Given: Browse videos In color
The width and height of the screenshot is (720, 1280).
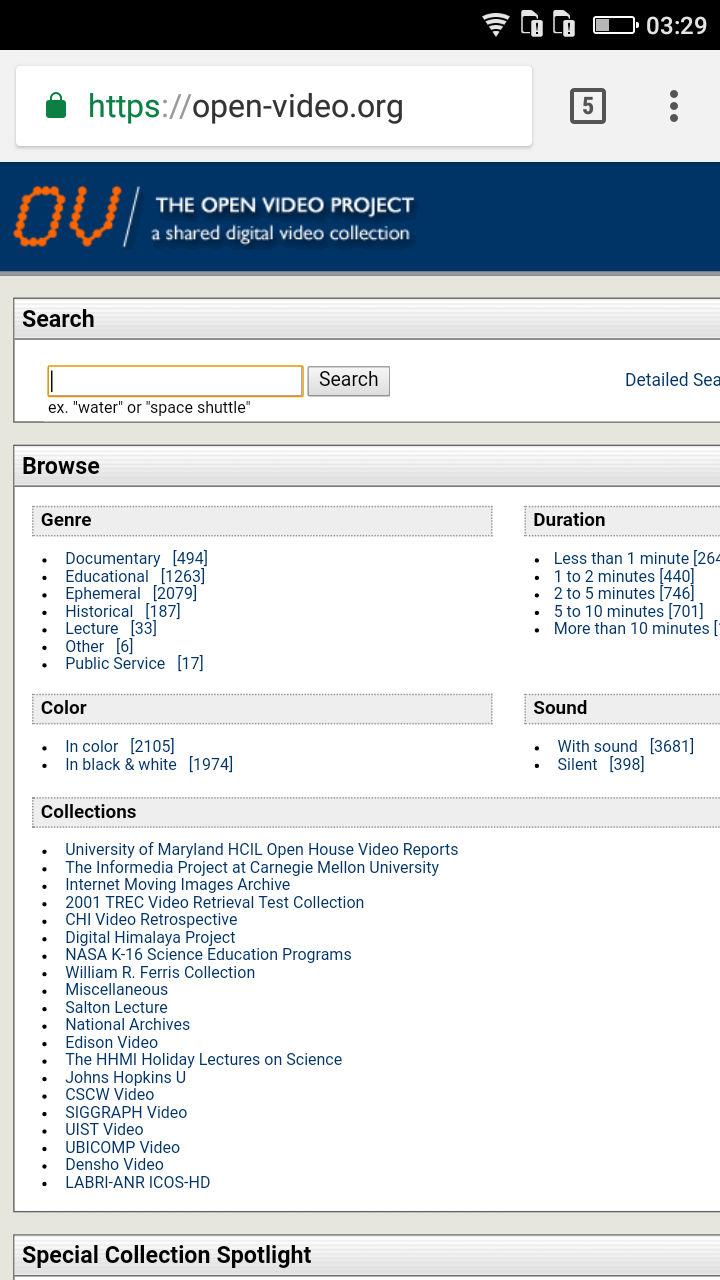Looking at the screenshot, I should (x=92, y=746).
